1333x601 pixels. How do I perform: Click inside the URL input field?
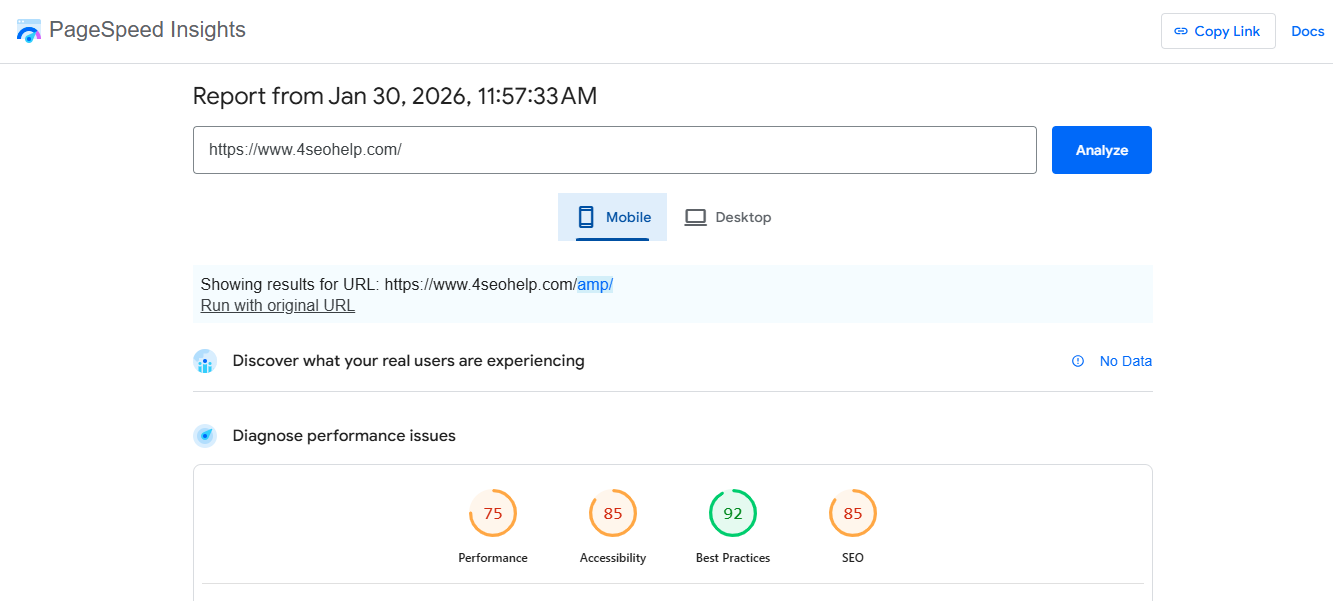tap(615, 150)
